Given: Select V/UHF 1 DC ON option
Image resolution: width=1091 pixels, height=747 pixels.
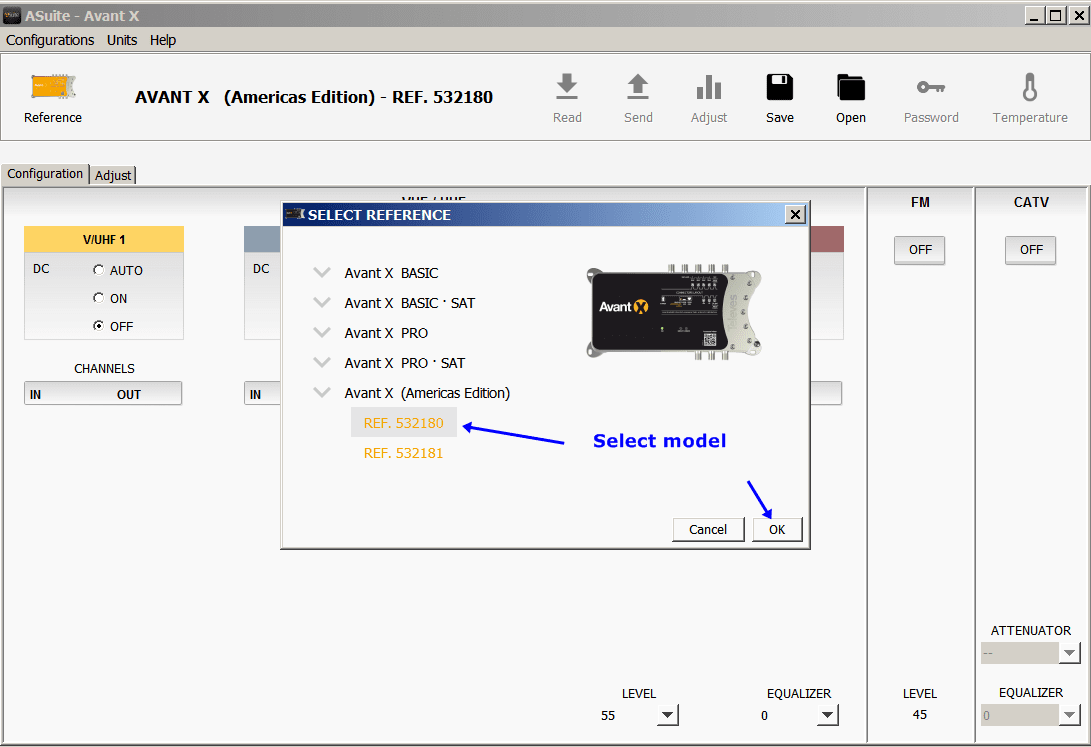Looking at the screenshot, I should click(x=98, y=298).
